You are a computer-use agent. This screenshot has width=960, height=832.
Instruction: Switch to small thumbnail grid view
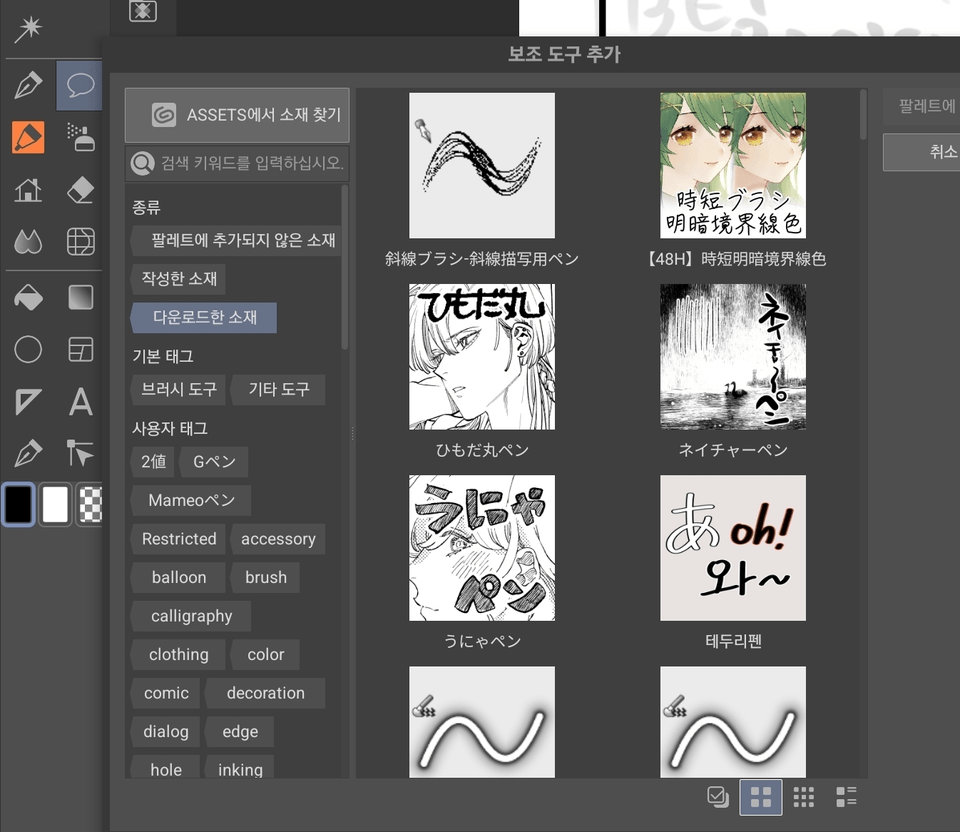coord(803,797)
